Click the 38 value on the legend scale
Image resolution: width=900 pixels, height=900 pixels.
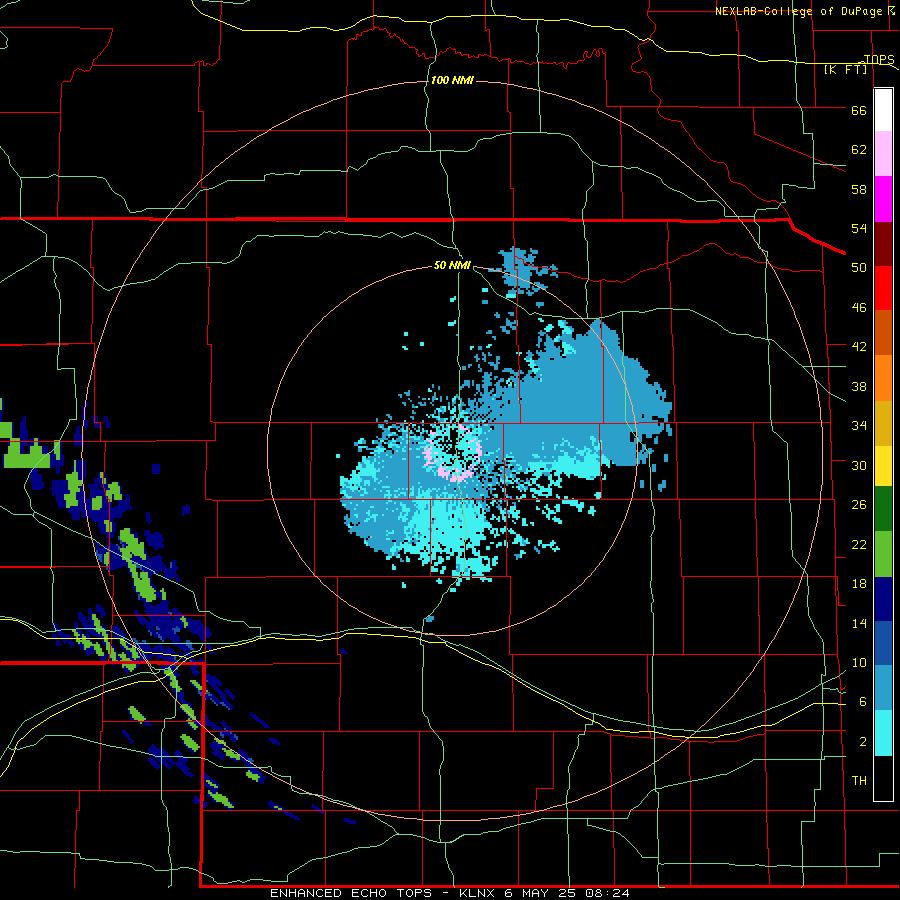click(859, 386)
